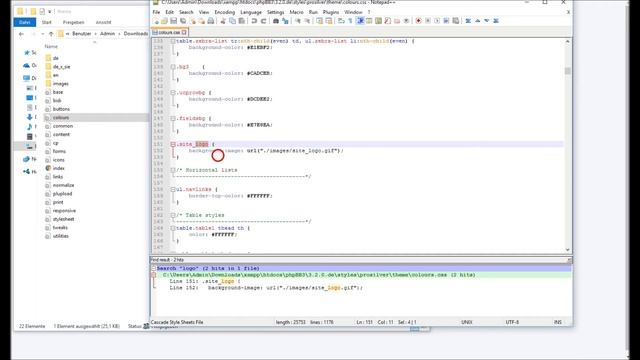Open the Encoding menu
Image resolution: width=640 pixels, height=360 pixels.
[x=224, y=12]
